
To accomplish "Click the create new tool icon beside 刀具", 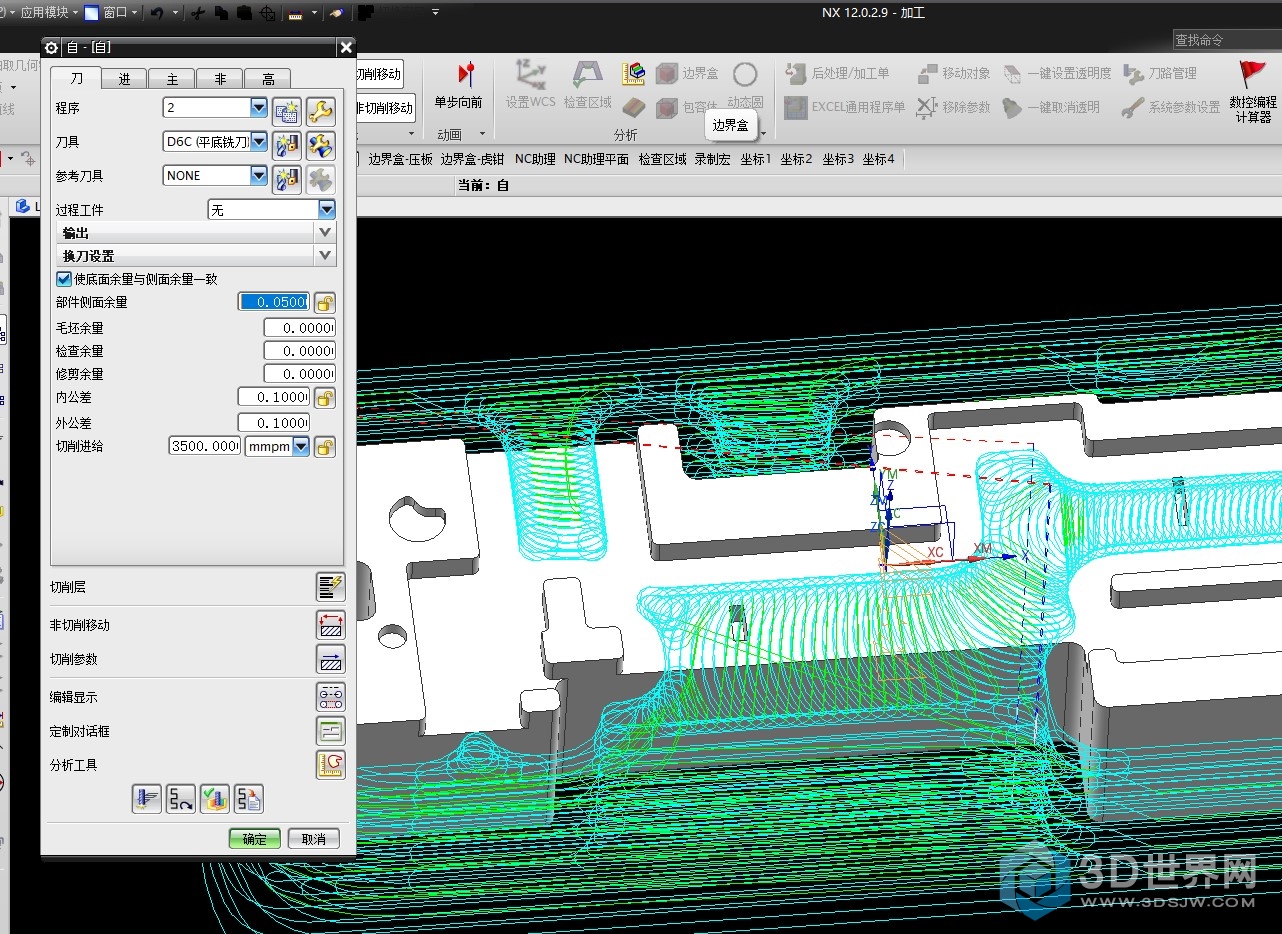I will 287,145.
